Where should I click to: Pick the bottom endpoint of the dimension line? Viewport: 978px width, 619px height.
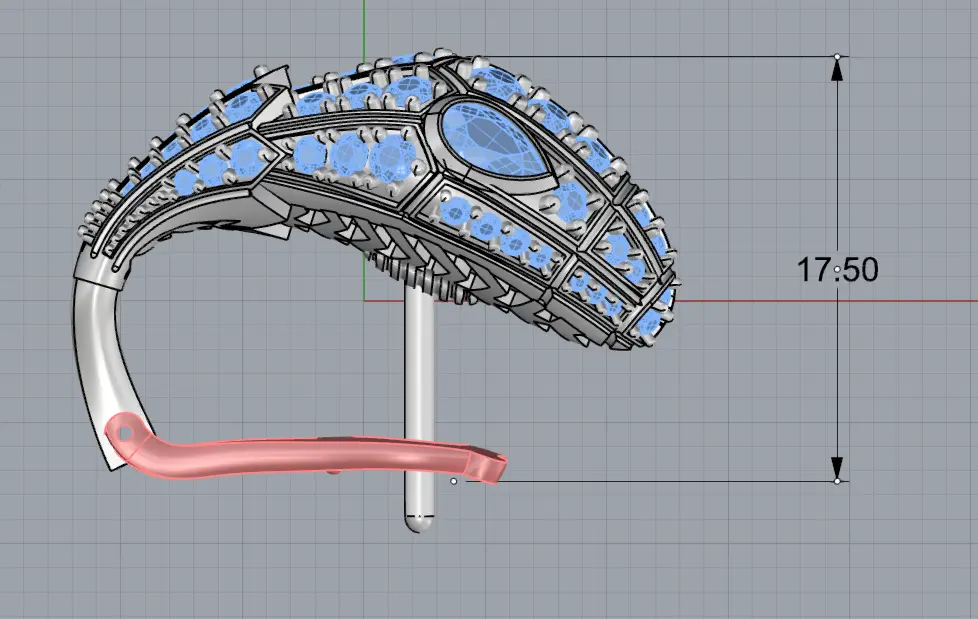tap(837, 481)
